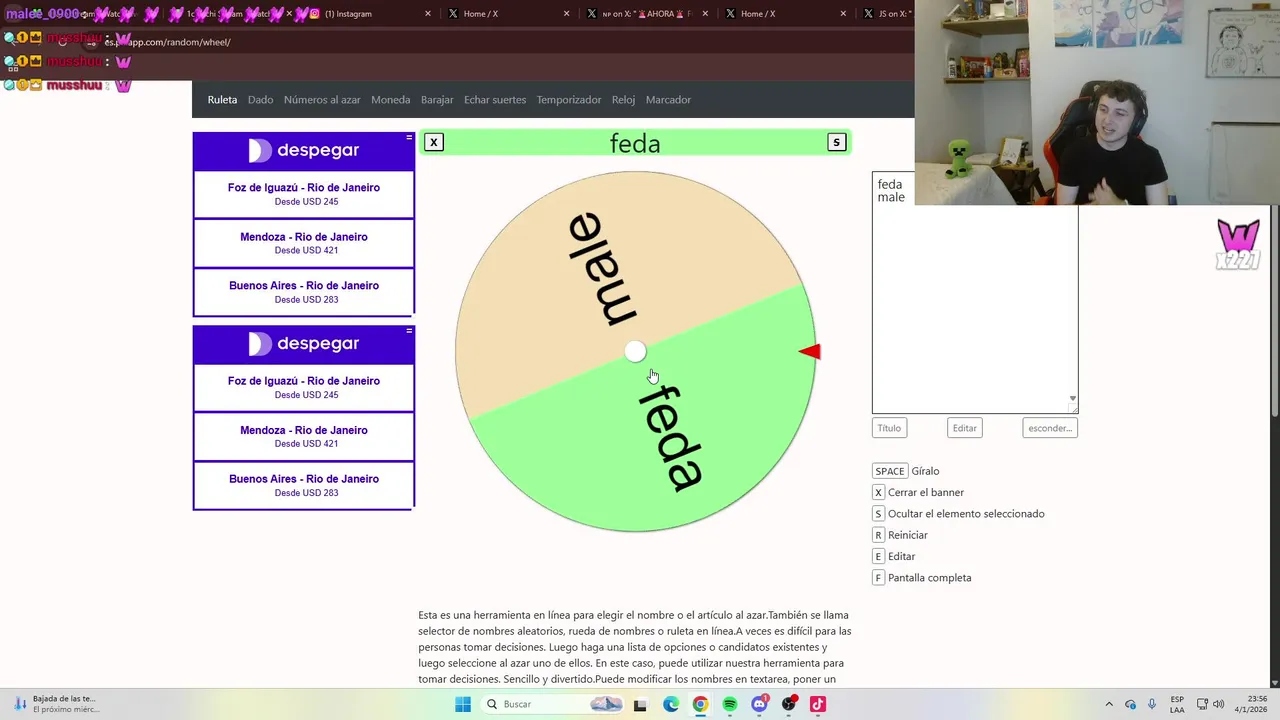
Task: Open the Marcador page
Action: tap(668, 100)
